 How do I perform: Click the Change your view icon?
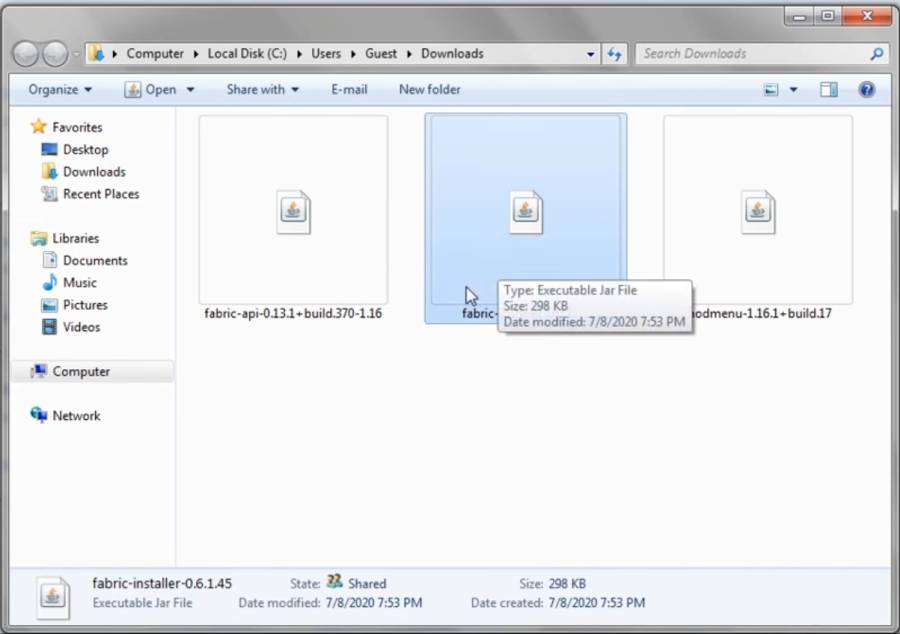[771, 89]
